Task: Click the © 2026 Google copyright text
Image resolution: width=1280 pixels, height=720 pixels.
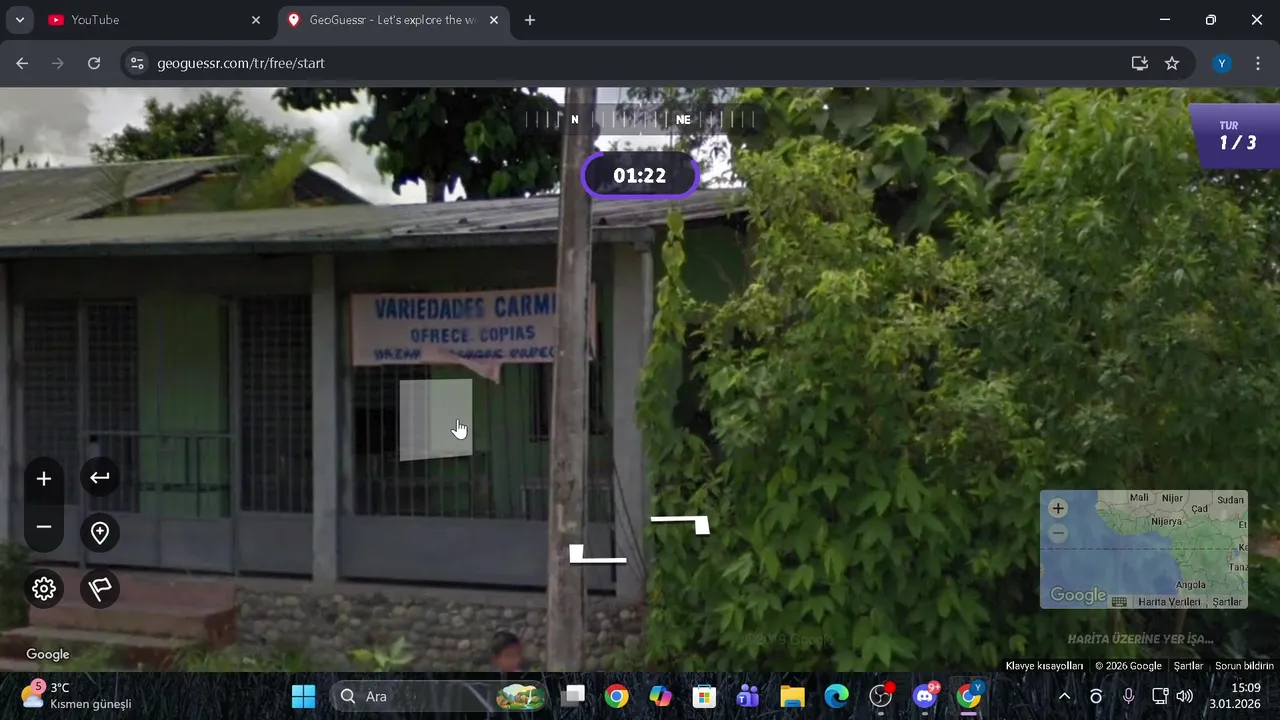Action: [1128, 666]
